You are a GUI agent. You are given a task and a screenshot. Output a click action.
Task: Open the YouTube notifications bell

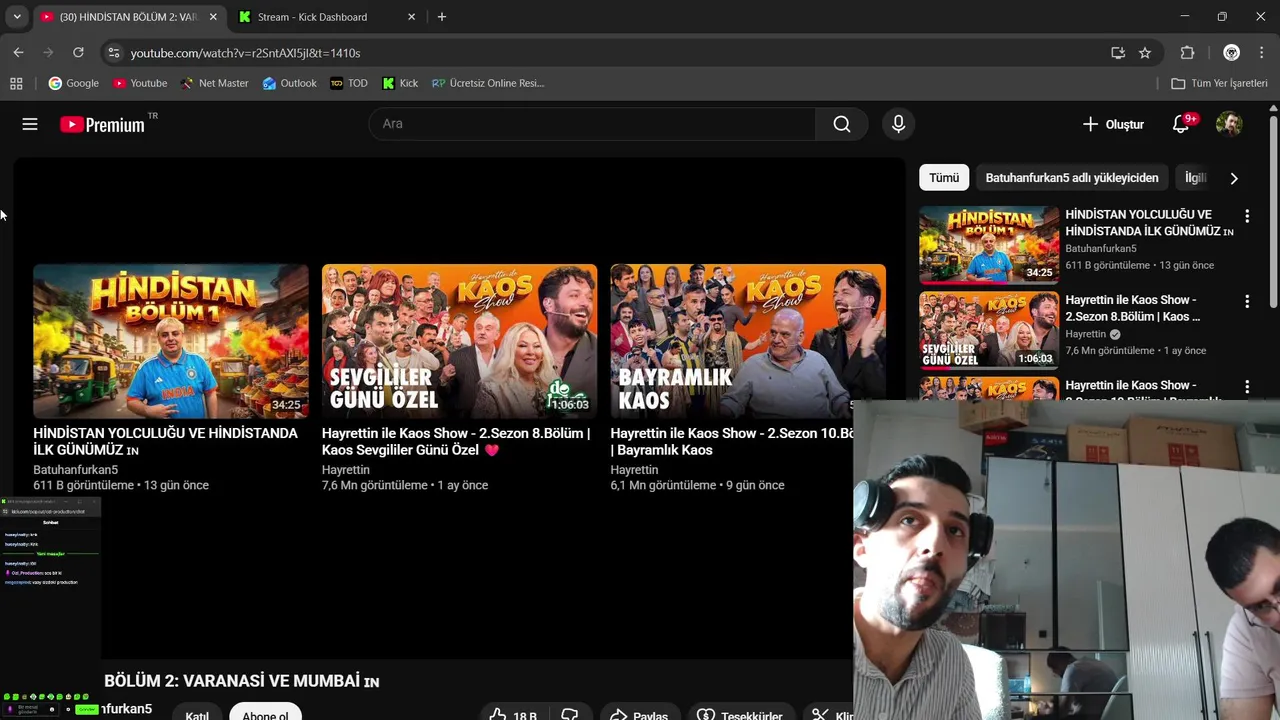coord(1181,124)
